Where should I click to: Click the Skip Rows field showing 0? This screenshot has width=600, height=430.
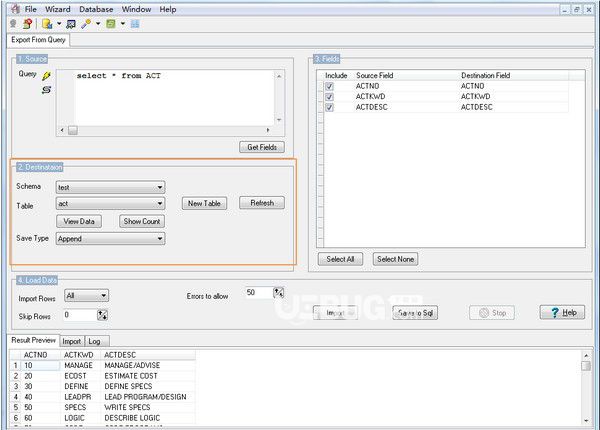tap(80, 315)
